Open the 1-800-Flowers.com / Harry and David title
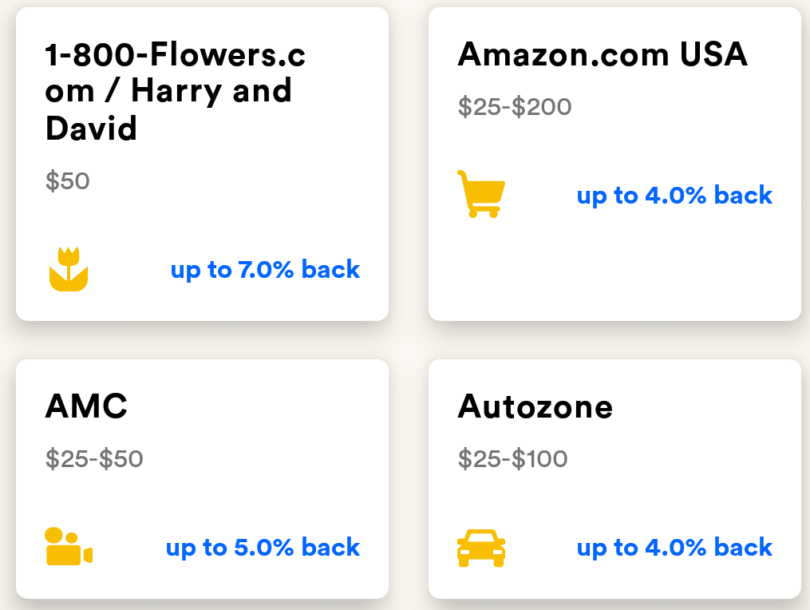810x610 pixels. point(174,91)
